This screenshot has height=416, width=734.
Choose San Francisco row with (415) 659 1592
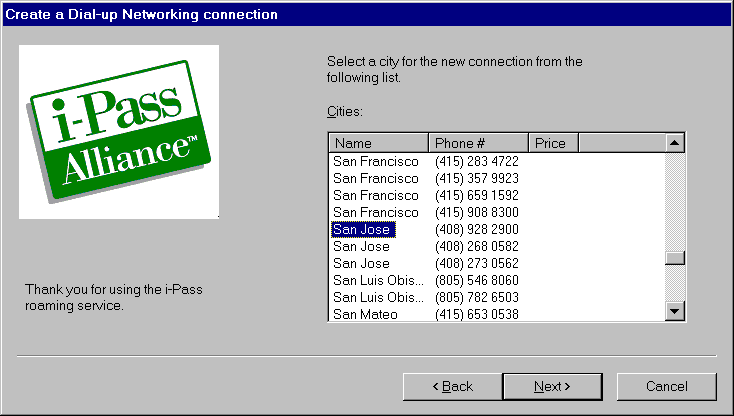(375, 195)
